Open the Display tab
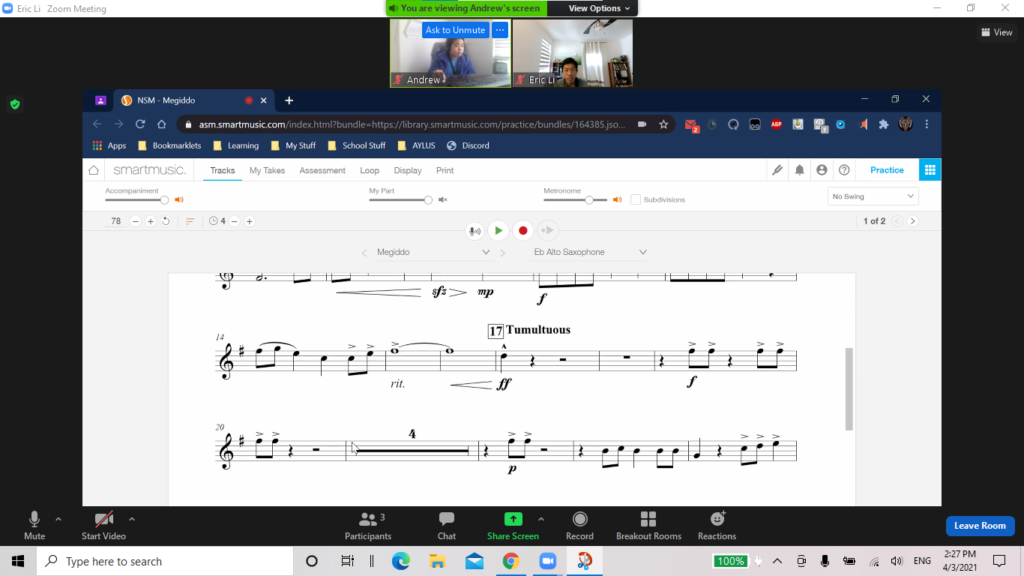The width and height of the screenshot is (1024, 576). point(408,170)
